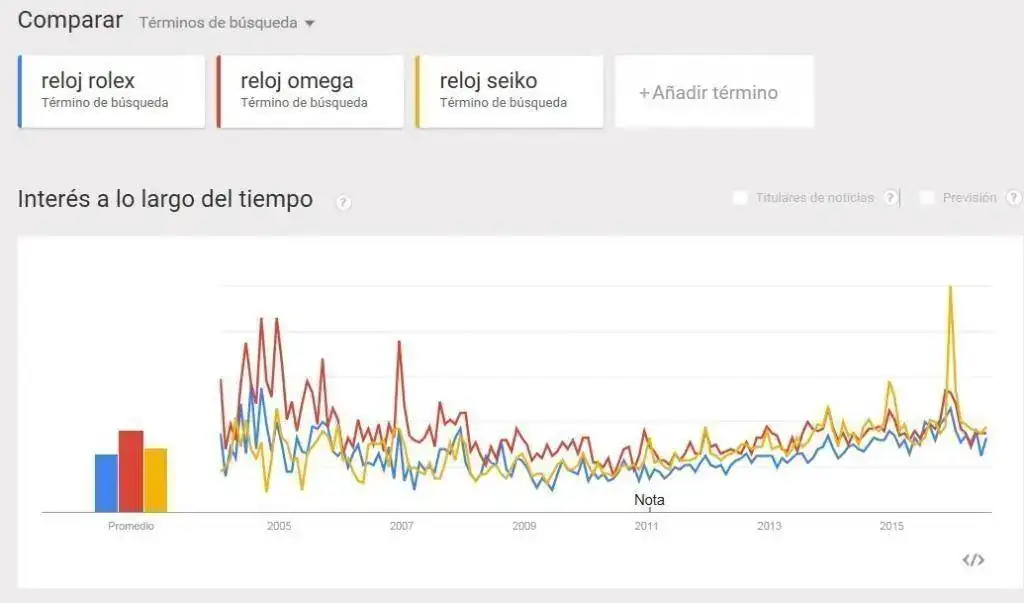Select the reloj omega search term card

coord(310,91)
